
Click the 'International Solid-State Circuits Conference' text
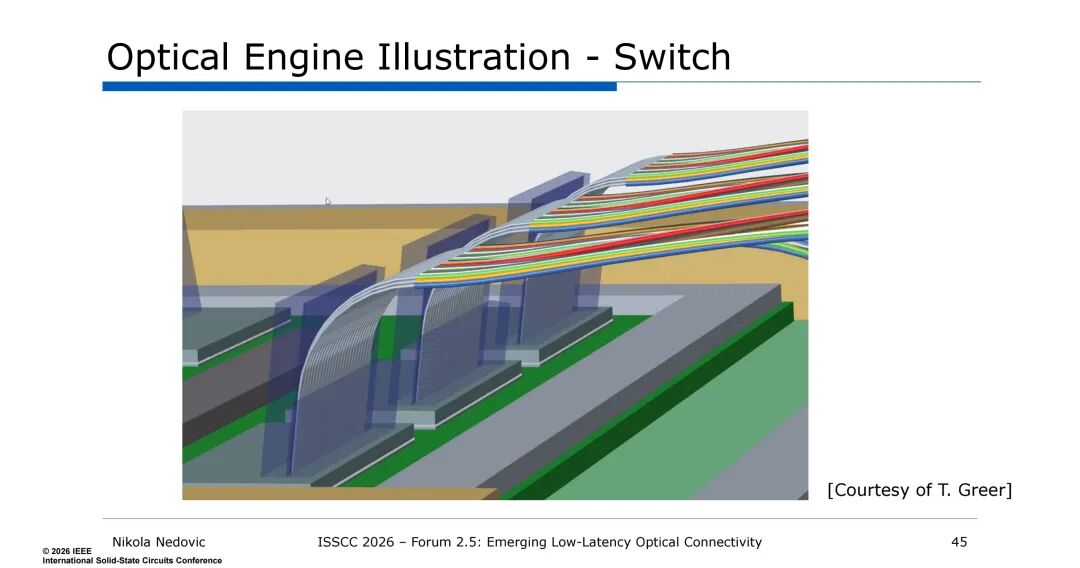132,560
